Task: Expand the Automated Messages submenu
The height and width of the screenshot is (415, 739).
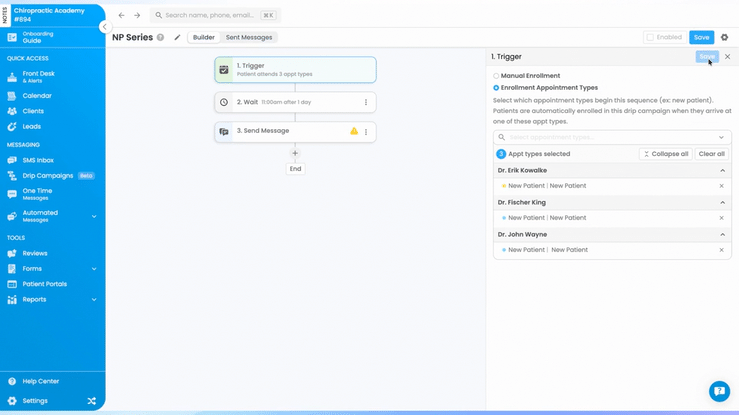Action: tap(94, 216)
